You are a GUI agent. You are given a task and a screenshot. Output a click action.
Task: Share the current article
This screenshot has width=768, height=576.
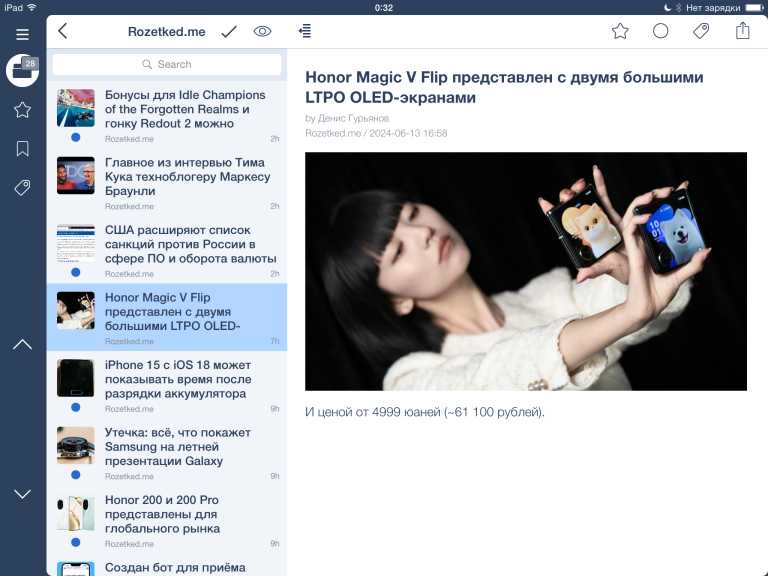click(743, 30)
